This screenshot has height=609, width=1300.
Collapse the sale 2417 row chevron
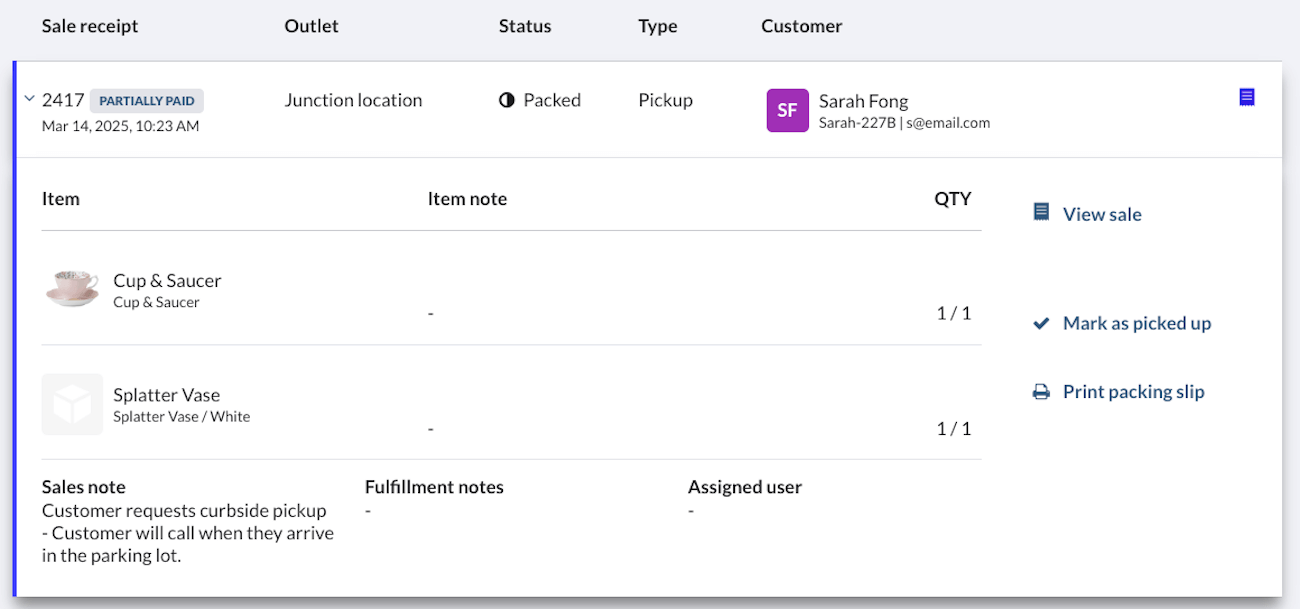pos(29,99)
